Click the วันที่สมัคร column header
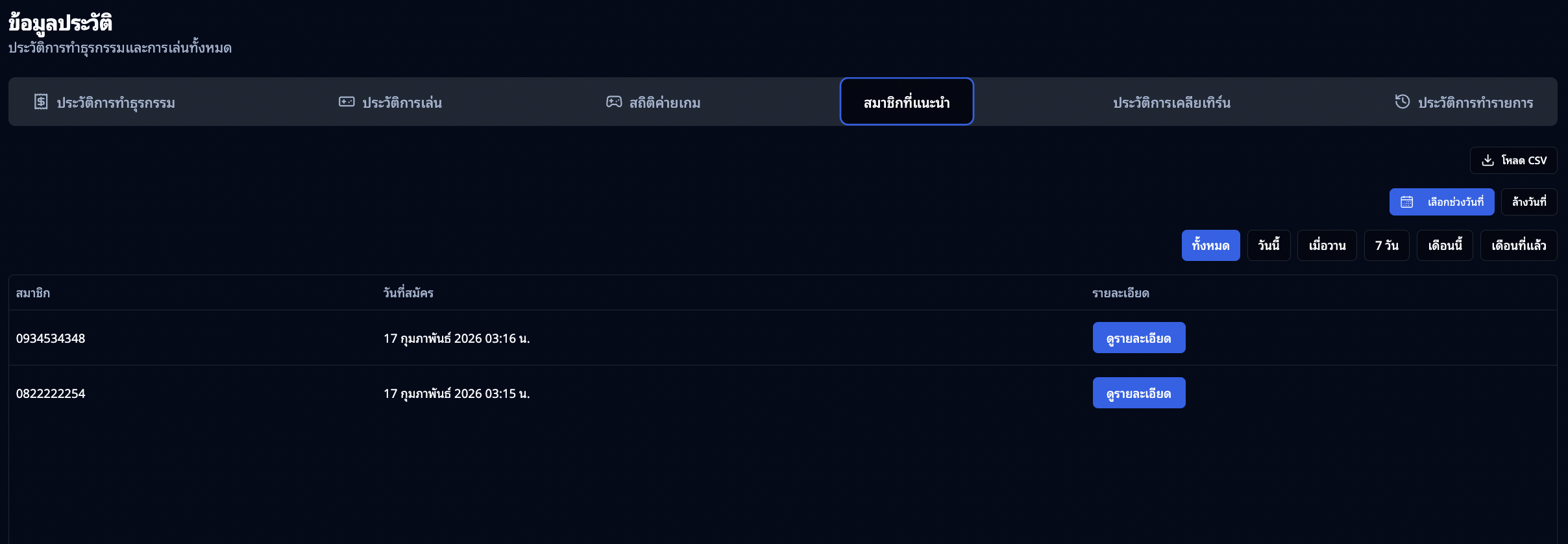Image resolution: width=1568 pixels, height=544 pixels. (408, 293)
